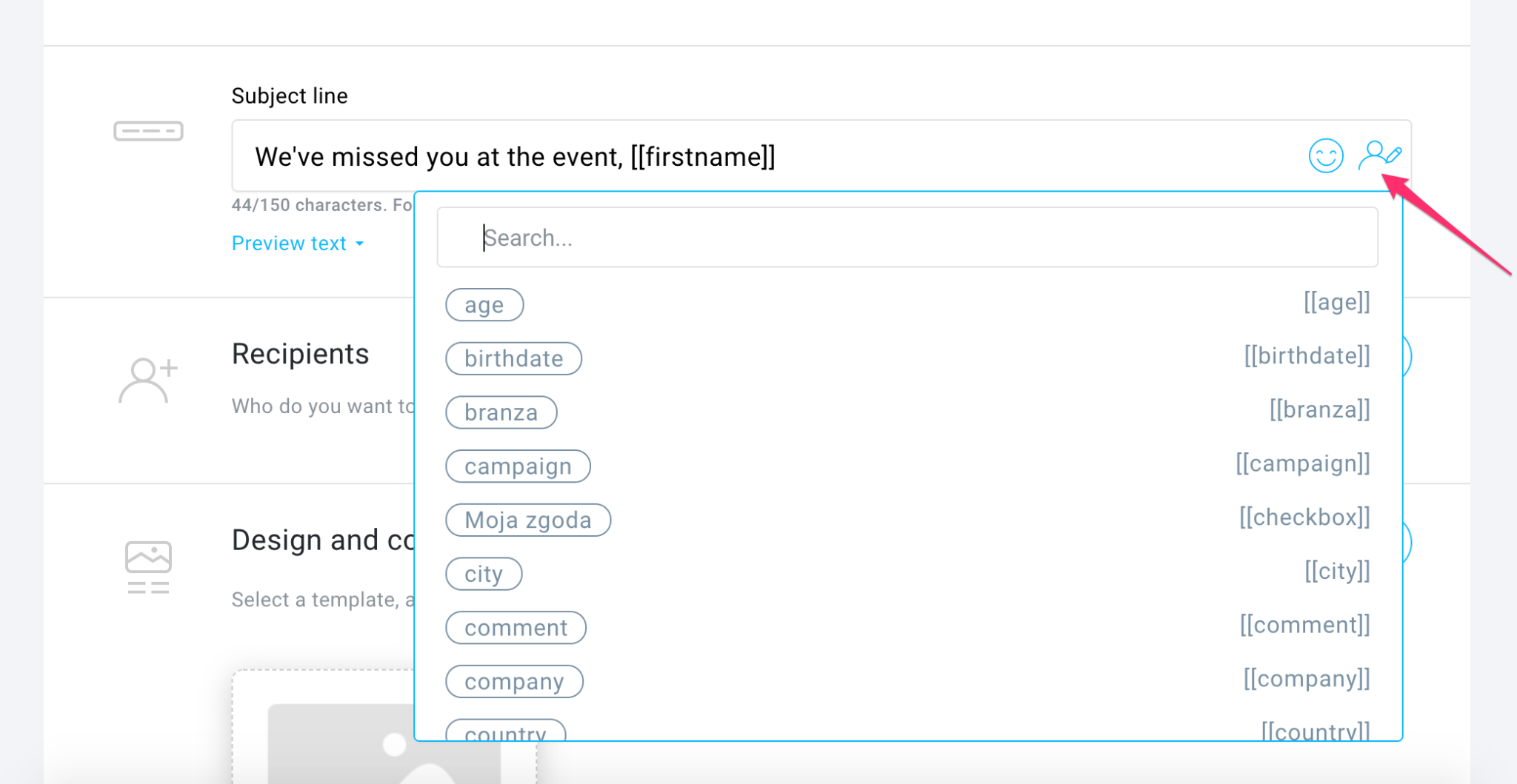
Task: Select the branza tag pill
Action: (501, 412)
